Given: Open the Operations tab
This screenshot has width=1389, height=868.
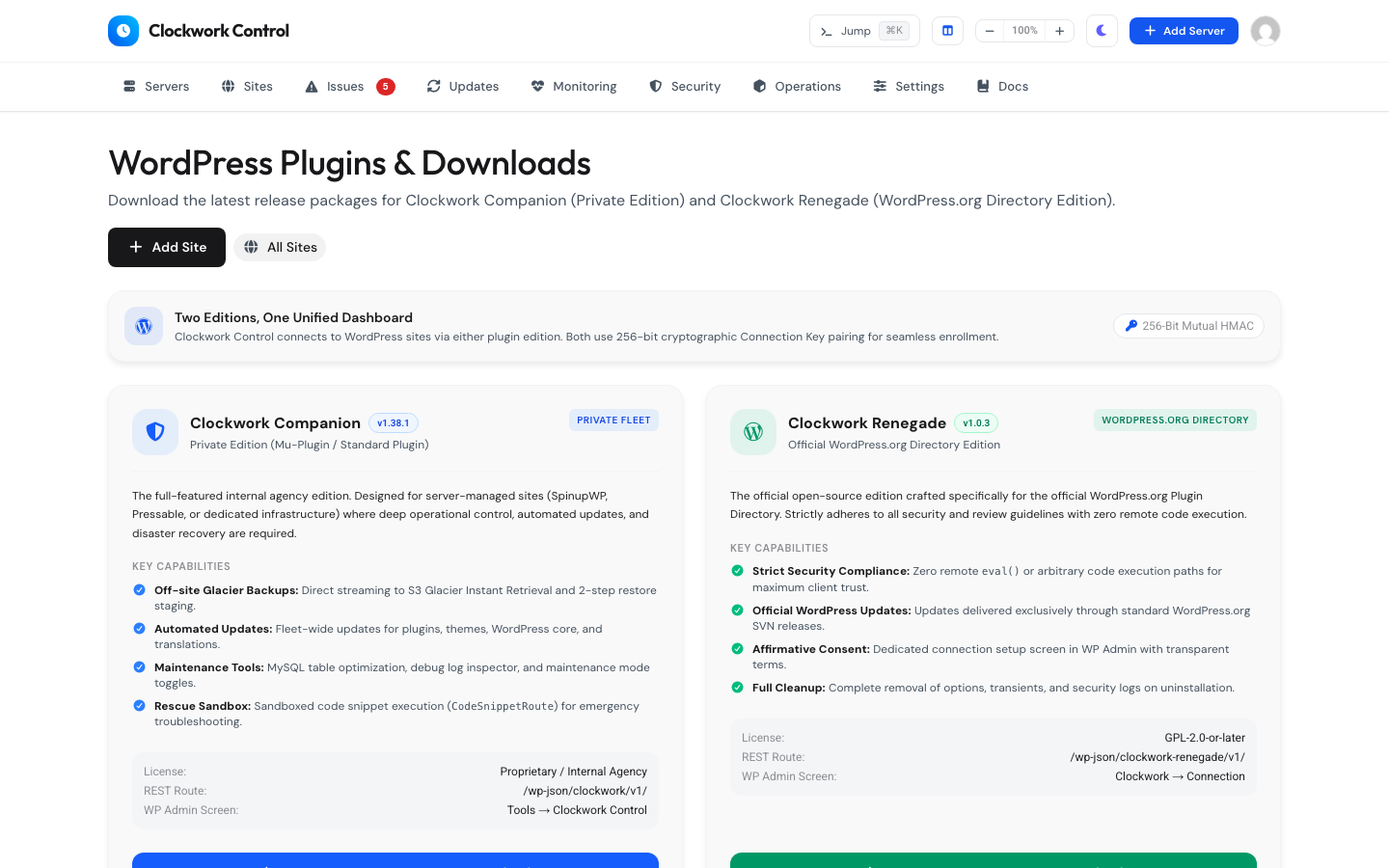Looking at the screenshot, I should [x=797, y=87].
